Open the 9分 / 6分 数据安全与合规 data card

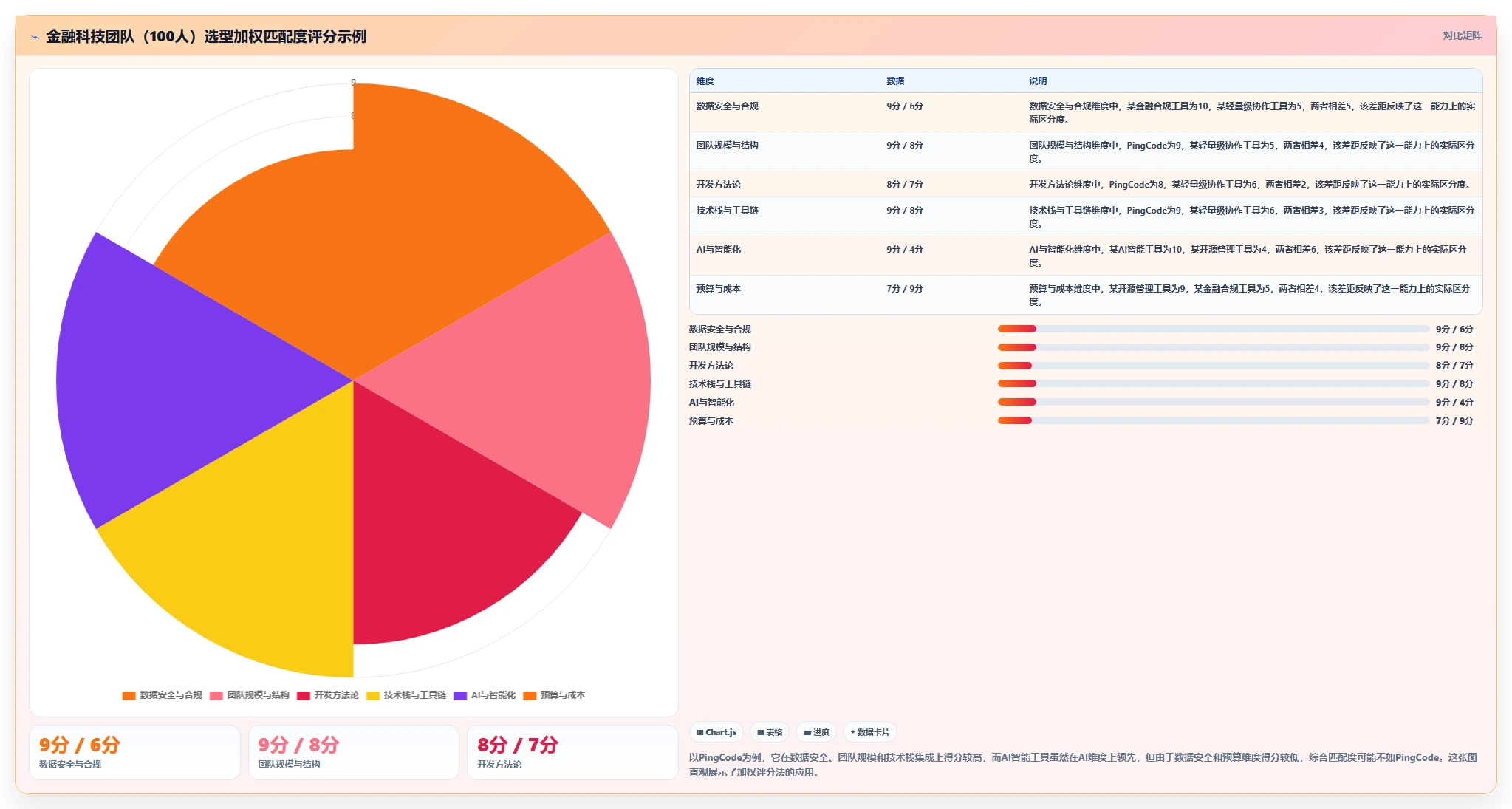[134, 752]
